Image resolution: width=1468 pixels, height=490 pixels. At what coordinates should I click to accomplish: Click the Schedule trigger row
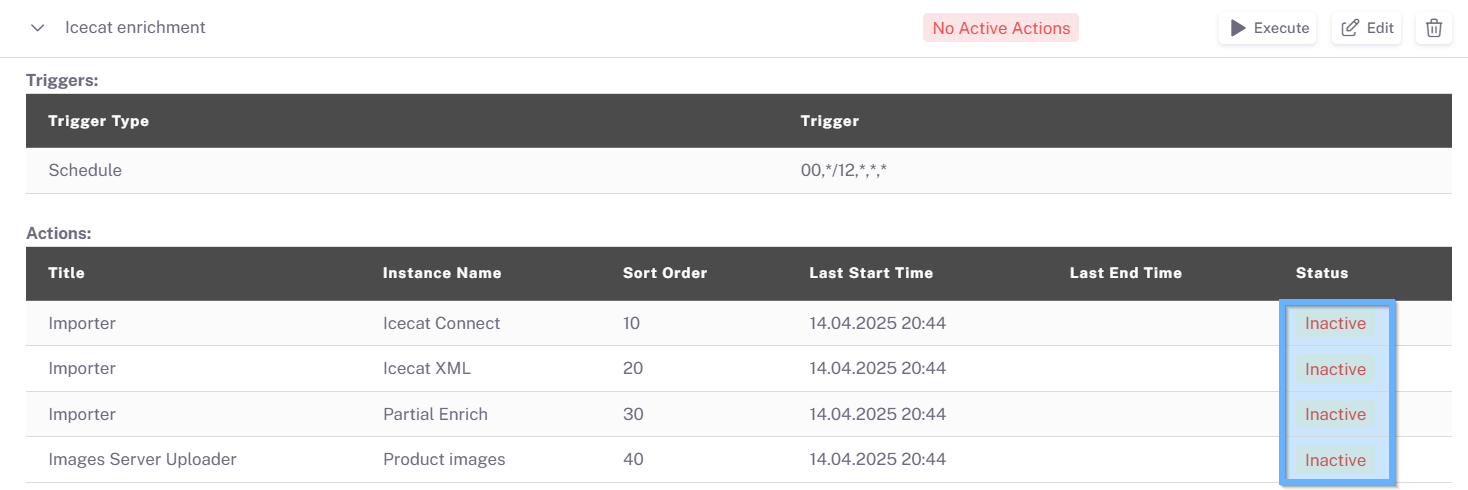(x=85, y=170)
